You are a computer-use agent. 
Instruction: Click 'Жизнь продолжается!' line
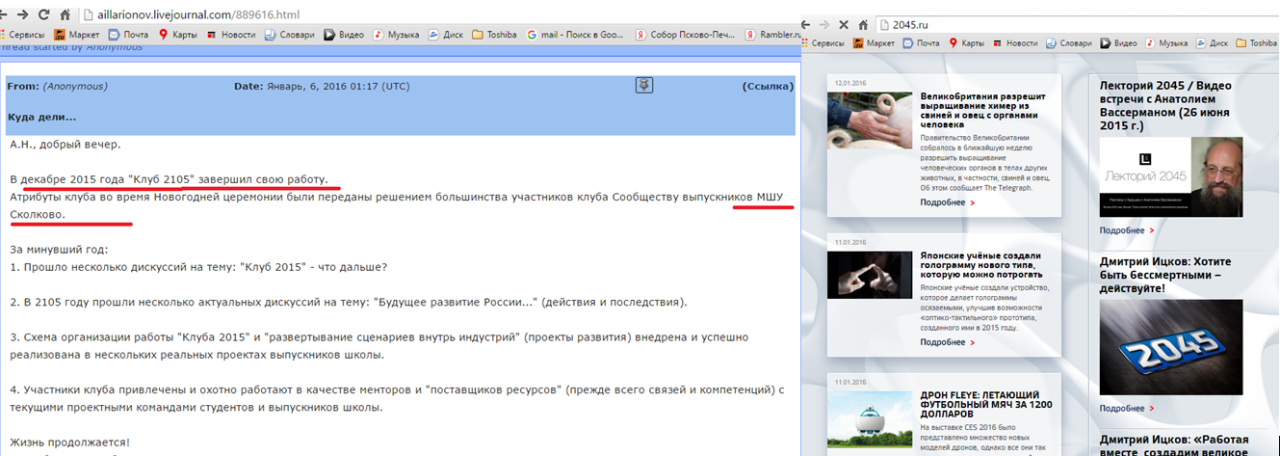click(x=70, y=442)
